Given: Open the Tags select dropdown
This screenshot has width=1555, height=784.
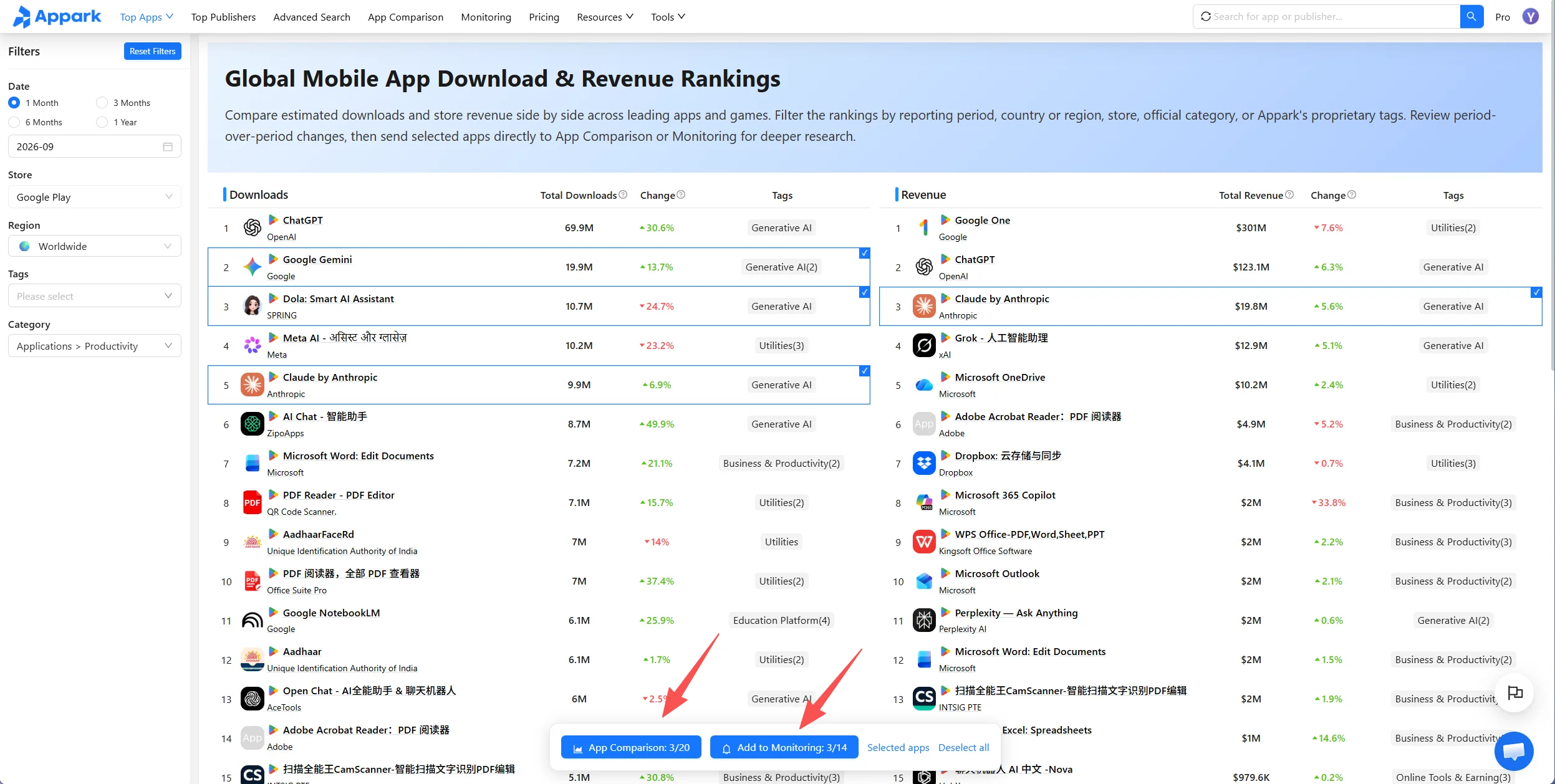Looking at the screenshot, I should [95, 296].
